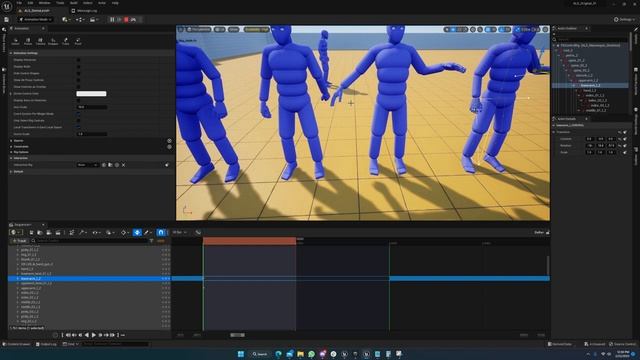640x360 pixels.
Task: Click the Track add button in Sequencer
Action: 19,241
